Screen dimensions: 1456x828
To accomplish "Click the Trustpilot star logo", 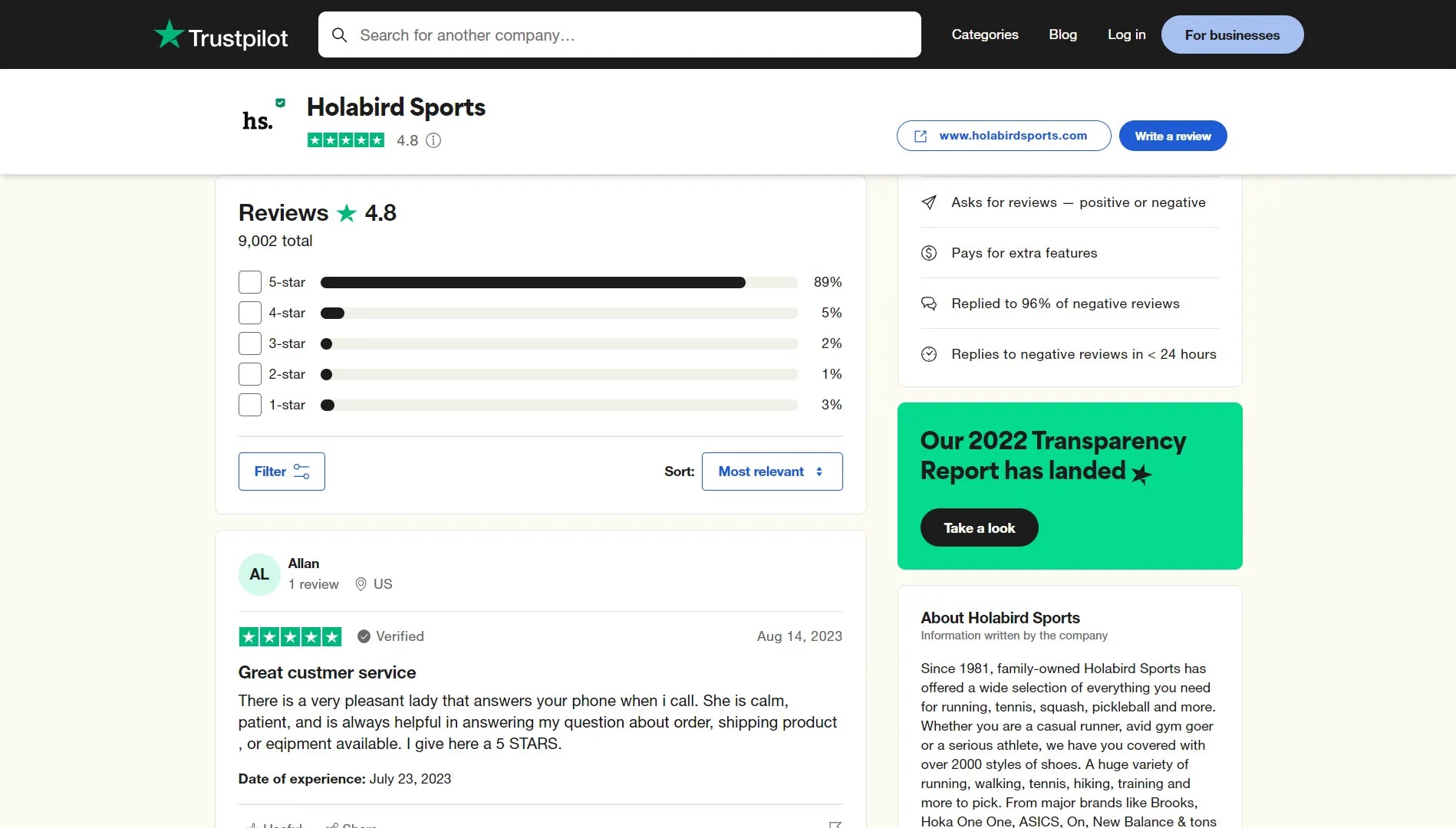I will pos(169,34).
